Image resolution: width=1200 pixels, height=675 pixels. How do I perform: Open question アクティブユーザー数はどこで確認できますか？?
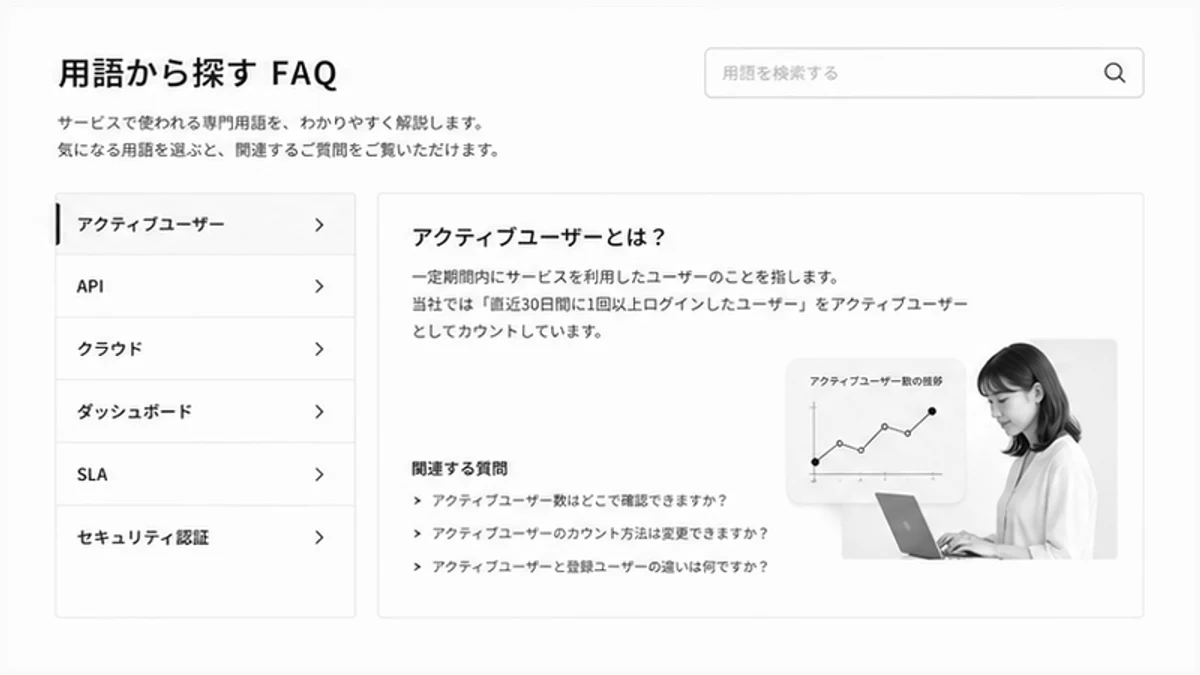[x=579, y=501]
